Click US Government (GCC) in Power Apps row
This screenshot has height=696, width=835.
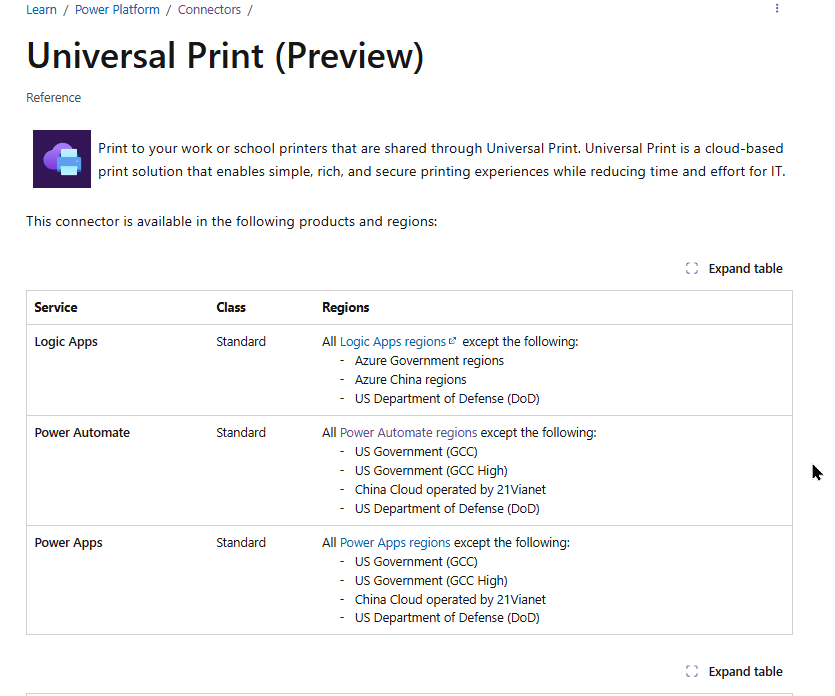tap(416, 561)
